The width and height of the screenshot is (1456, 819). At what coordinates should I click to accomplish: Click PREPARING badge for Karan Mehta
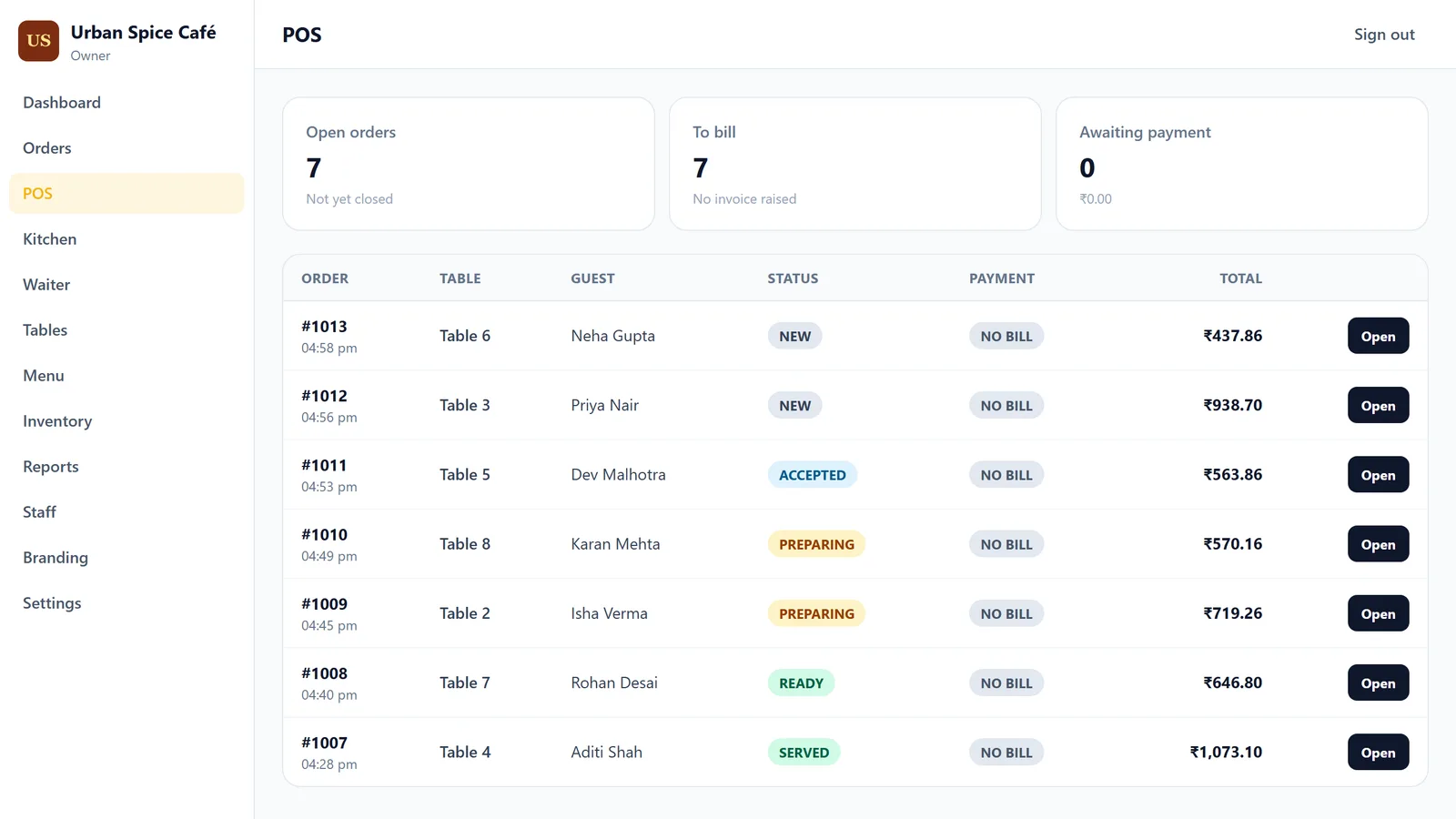(x=816, y=544)
